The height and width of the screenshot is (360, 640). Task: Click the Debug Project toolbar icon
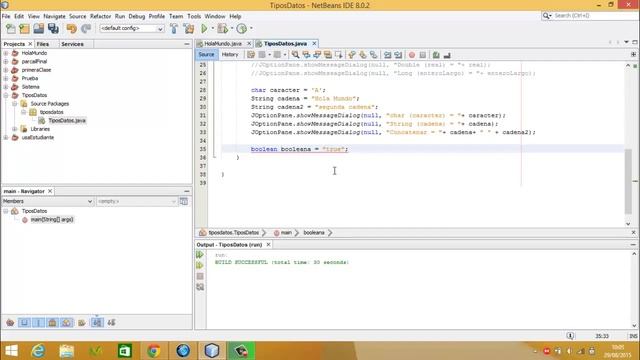point(222,29)
